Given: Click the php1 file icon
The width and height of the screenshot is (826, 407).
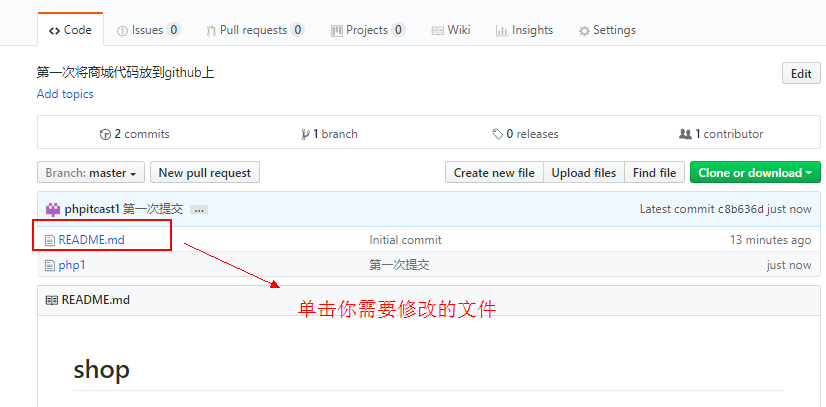Looking at the screenshot, I should [50, 265].
